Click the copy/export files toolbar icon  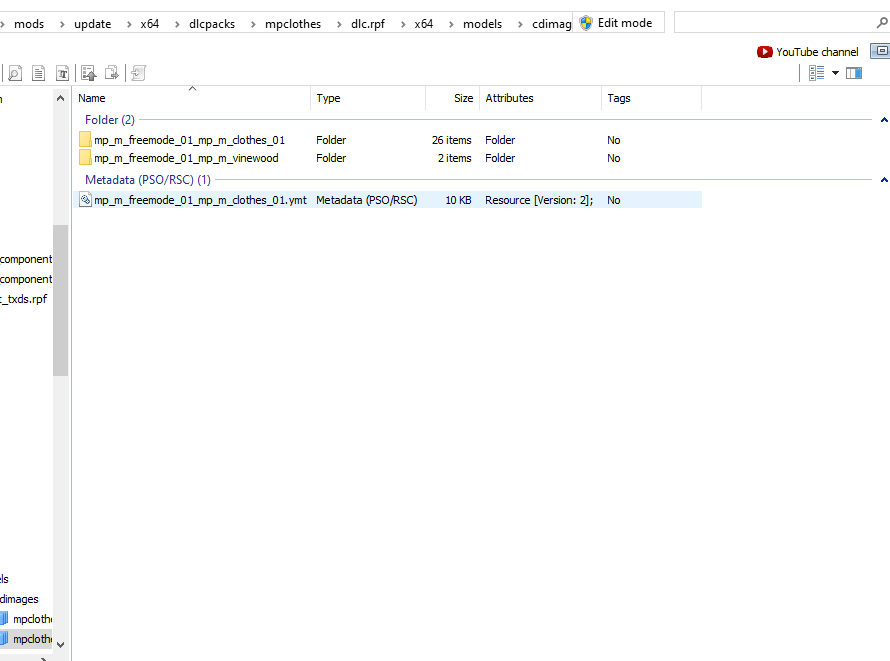112,73
